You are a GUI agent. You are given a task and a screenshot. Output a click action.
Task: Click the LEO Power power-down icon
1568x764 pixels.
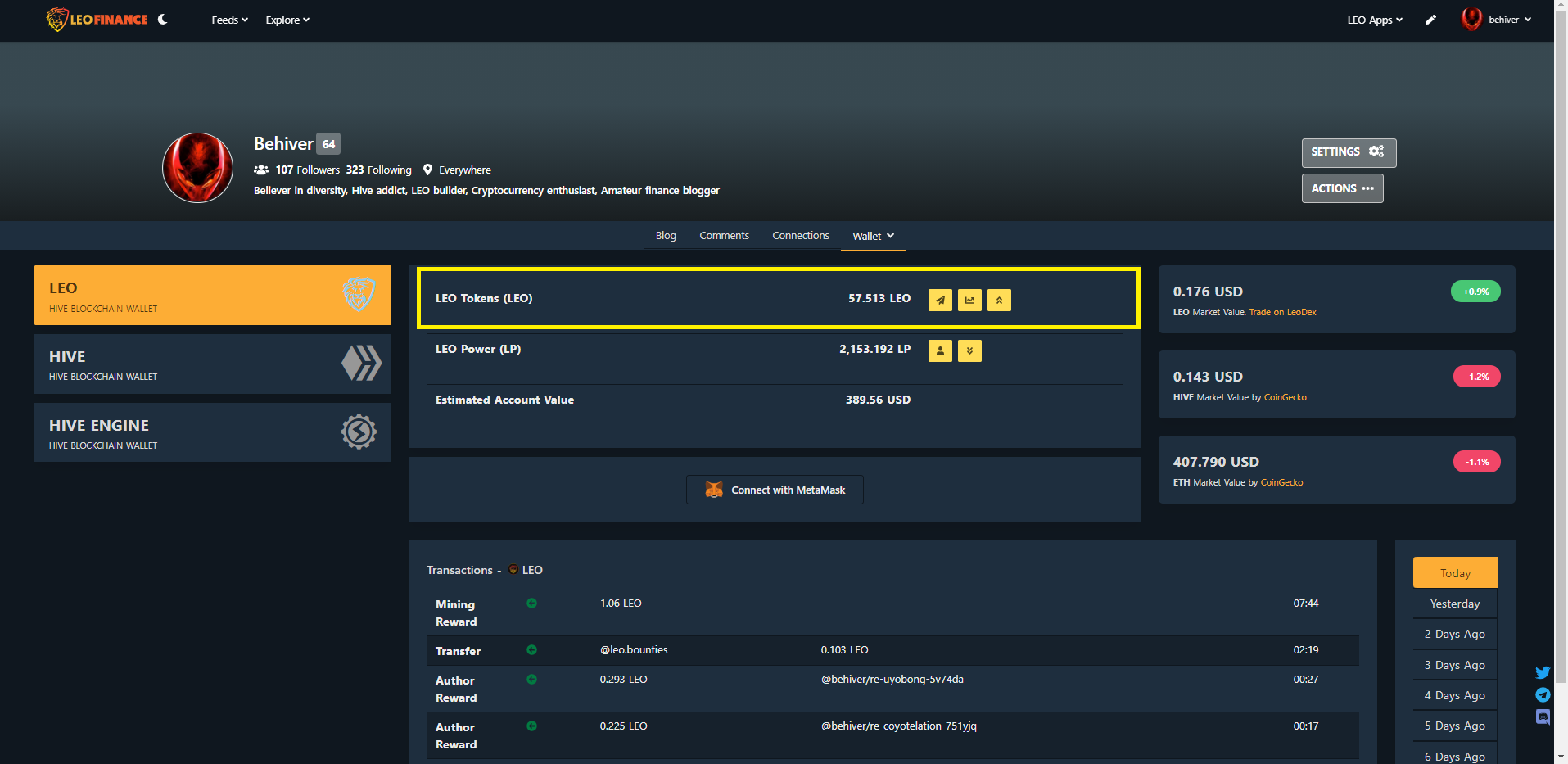point(969,351)
